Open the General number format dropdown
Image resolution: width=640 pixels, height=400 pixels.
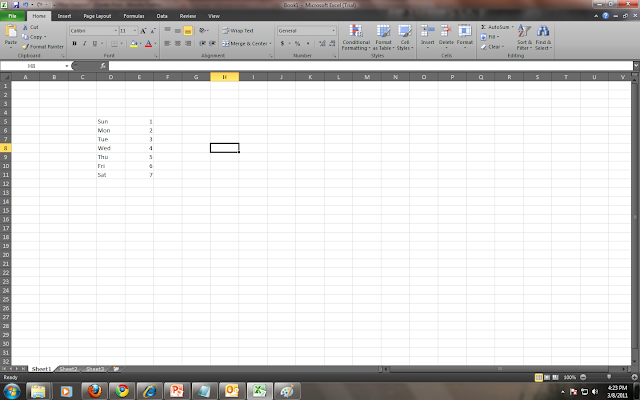click(x=333, y=31)
